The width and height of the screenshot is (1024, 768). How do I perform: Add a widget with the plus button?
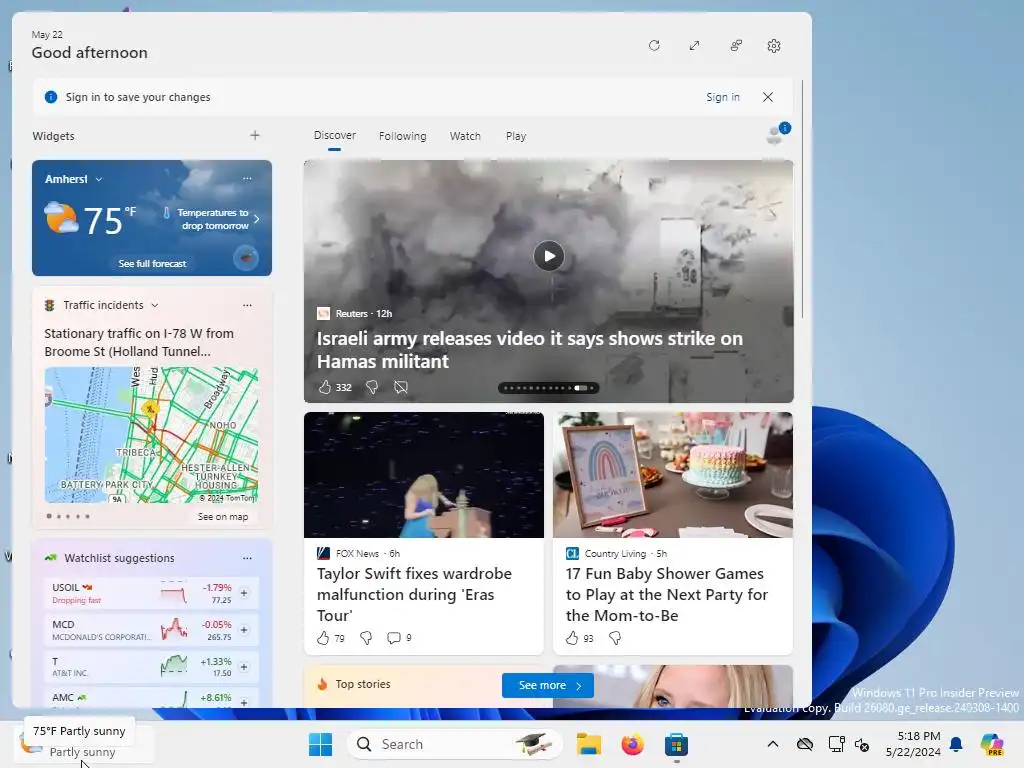pyautogui.click(x=255, y=135)
